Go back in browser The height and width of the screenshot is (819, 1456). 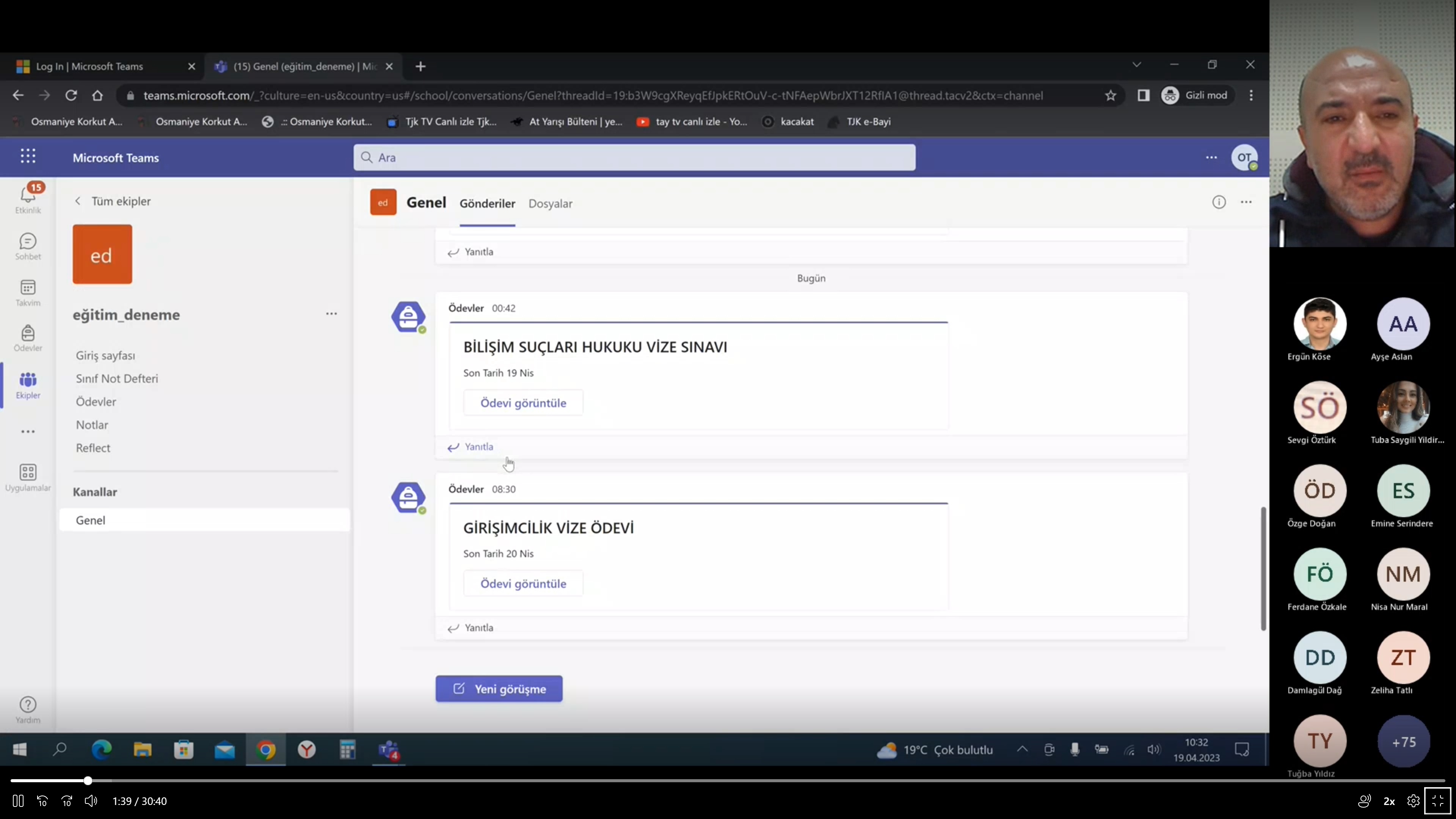tap(18, 96)
